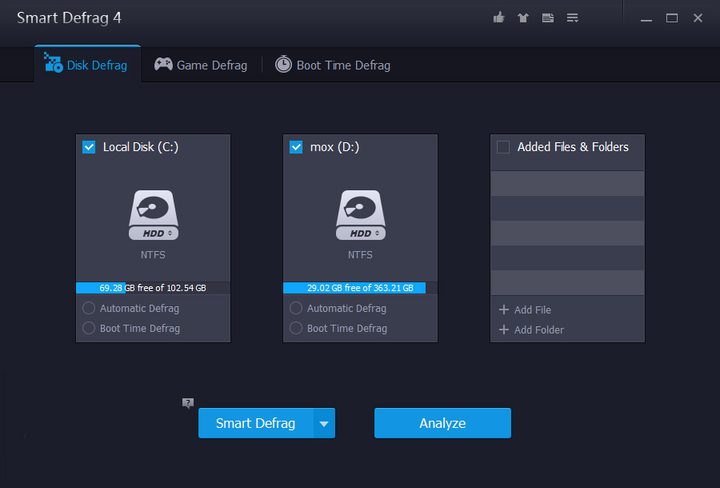Screen dimensions: 720x488
Task: Switch to the Boot Time Defrag tab
Action: (x=332, y=65)
